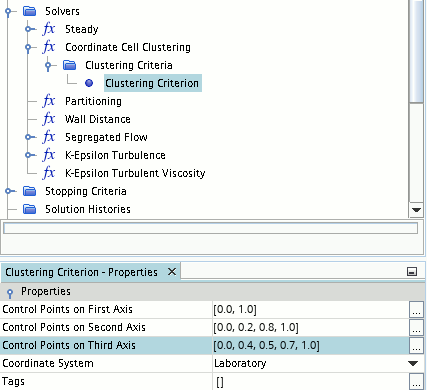Close the Clustering Criterion Properties tab
The image size is (427, 390).
tap(172, 272)
